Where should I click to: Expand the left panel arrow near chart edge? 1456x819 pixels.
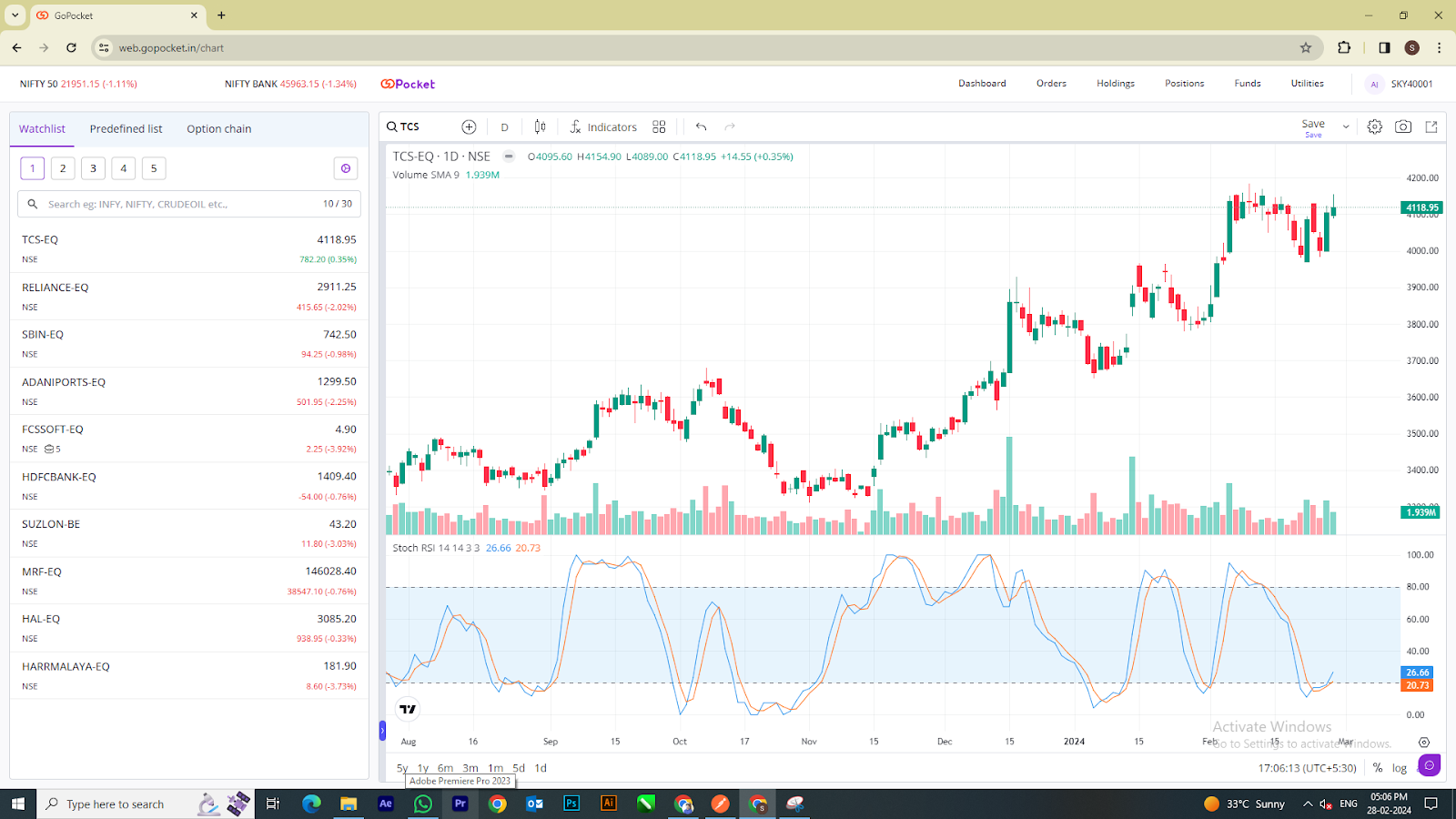click(381, 731)
